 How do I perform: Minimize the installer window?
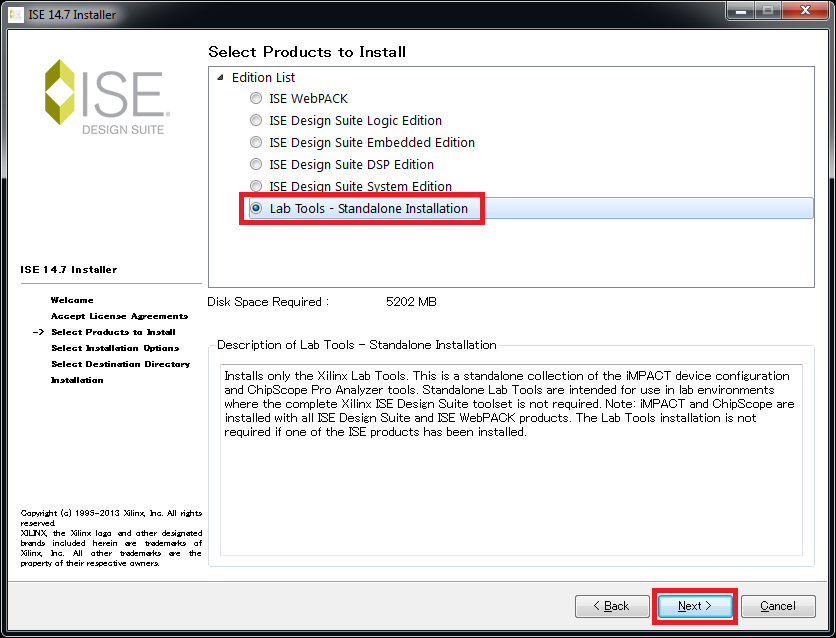point(740,11)
